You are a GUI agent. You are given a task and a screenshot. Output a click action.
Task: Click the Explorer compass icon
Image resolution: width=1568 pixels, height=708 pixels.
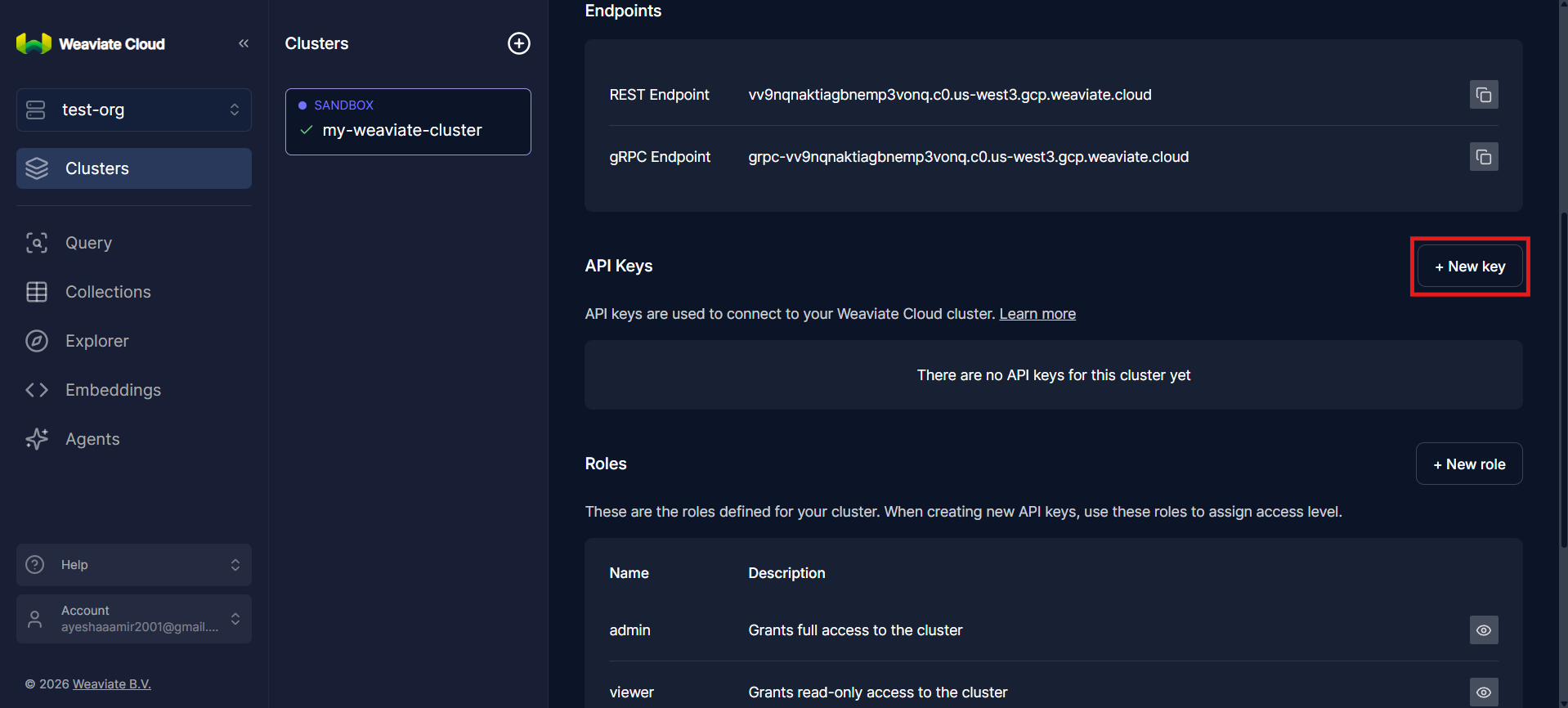(37, 341)
